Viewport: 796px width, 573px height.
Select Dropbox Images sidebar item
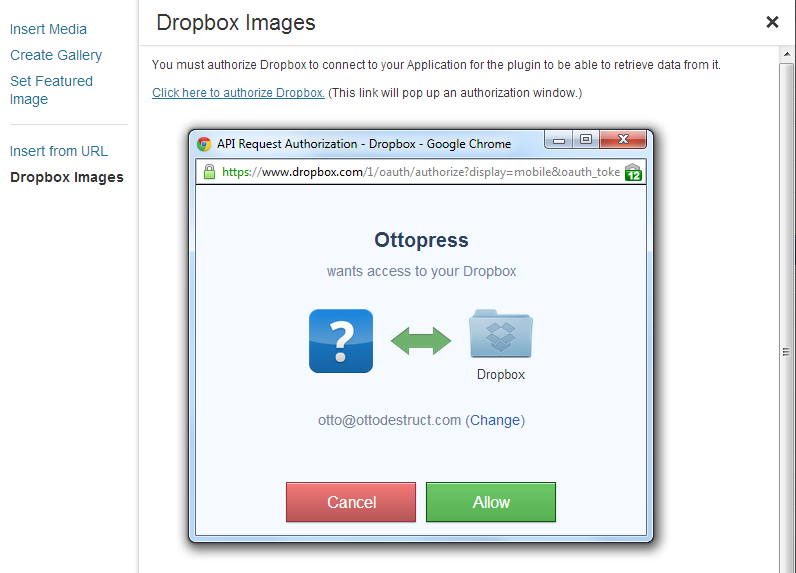point(67,177)
